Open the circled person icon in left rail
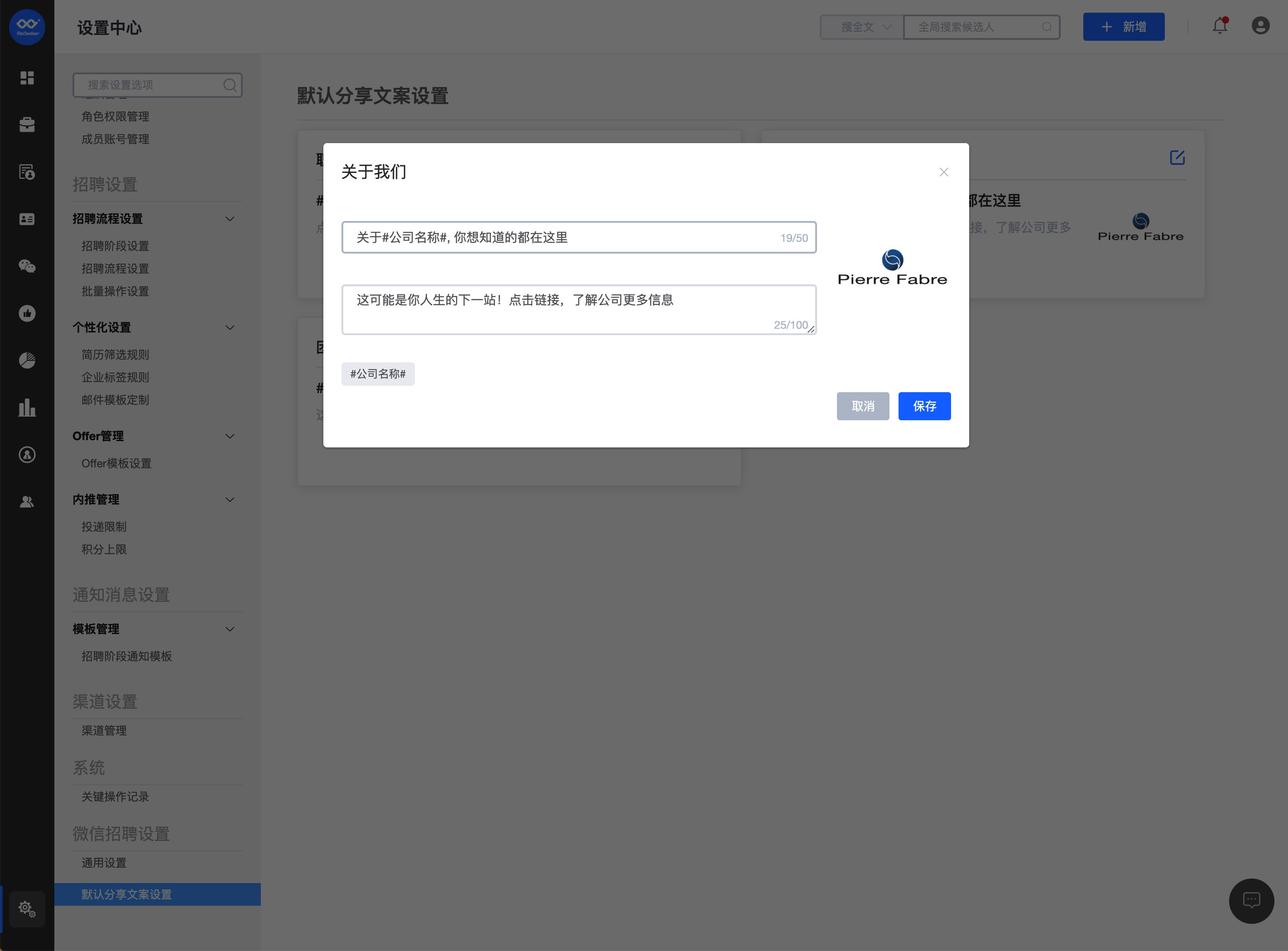The width and height of the screenshot is (1288, 951). point(27,455)
